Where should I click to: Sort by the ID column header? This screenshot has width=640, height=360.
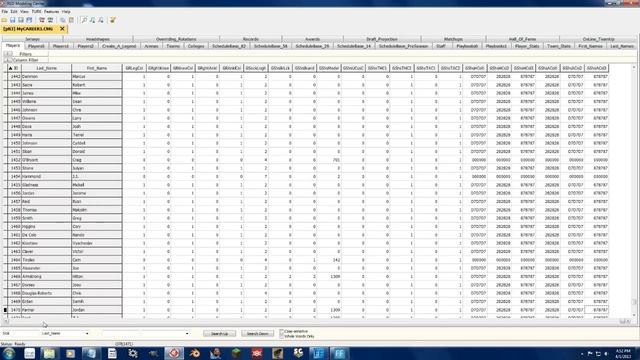[14, 68]
